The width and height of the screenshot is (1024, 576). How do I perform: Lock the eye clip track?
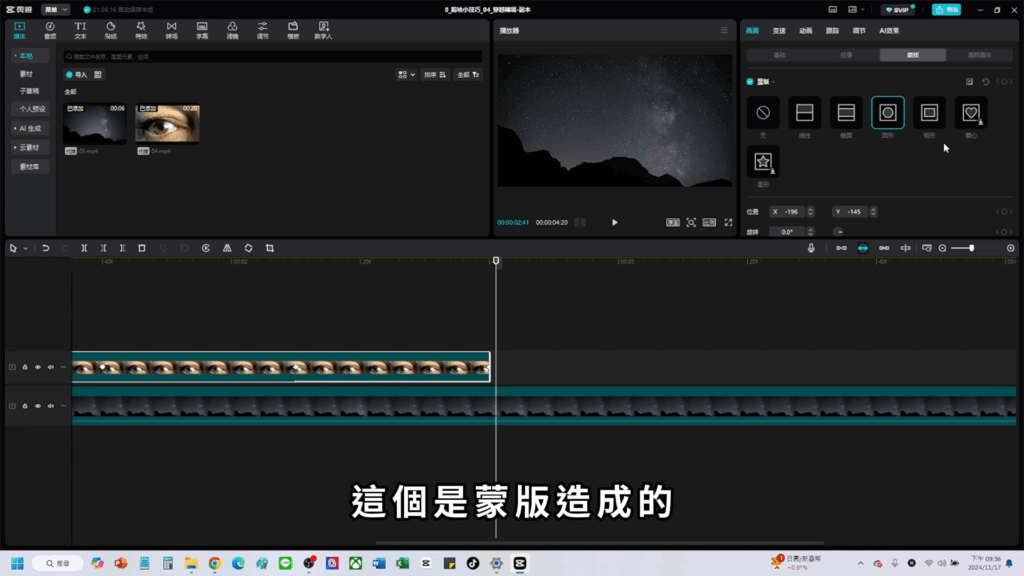(x=25, y=367)
